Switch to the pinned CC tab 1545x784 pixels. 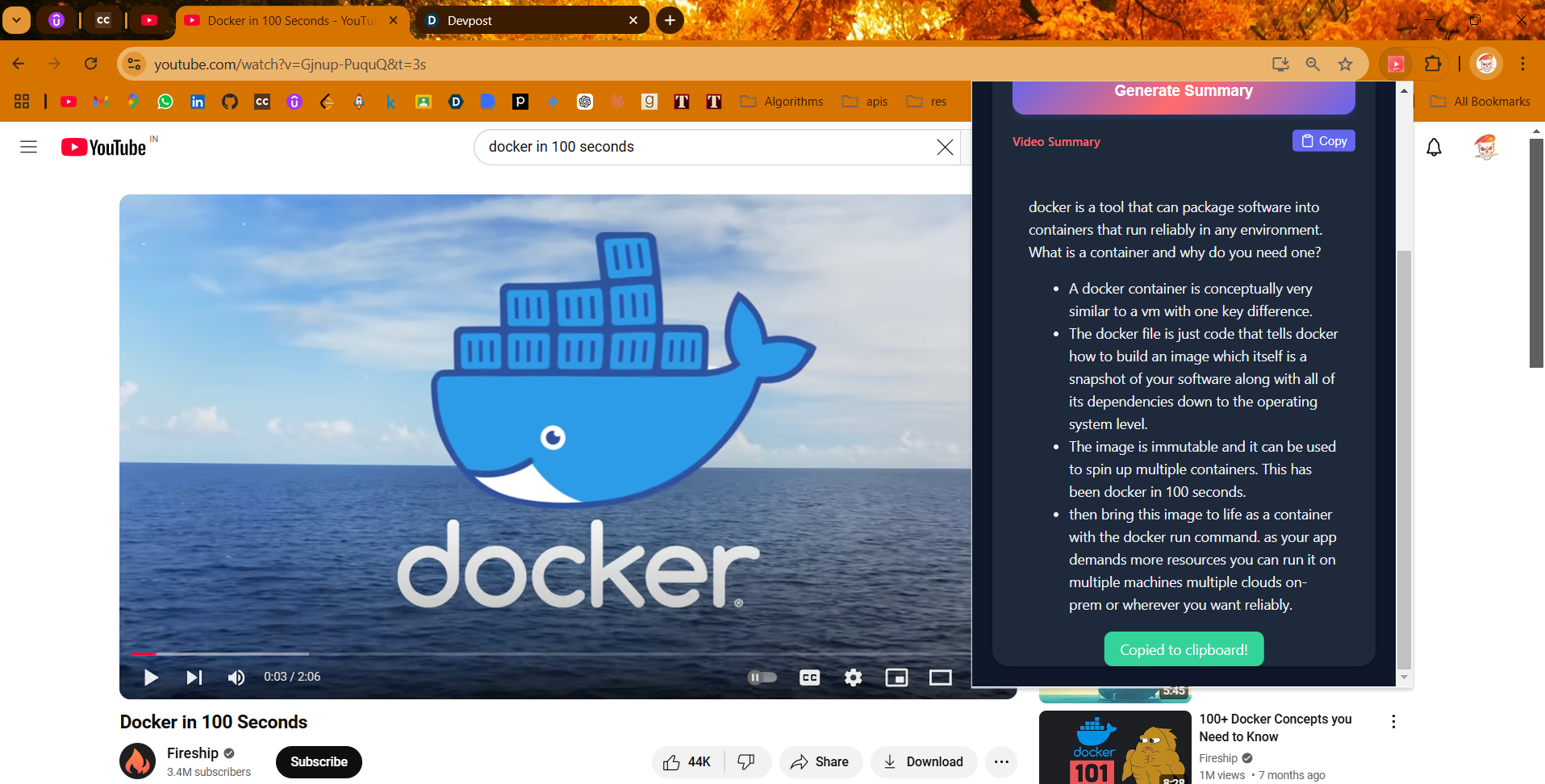pyautogui.click(x=103, y=21)
